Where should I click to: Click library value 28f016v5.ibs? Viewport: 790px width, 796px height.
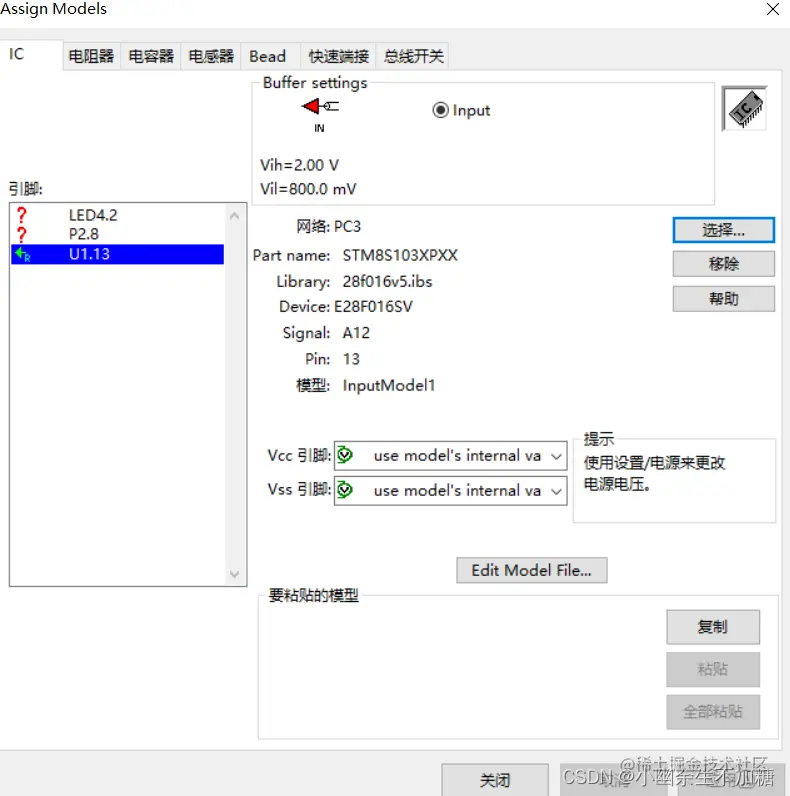387,281
